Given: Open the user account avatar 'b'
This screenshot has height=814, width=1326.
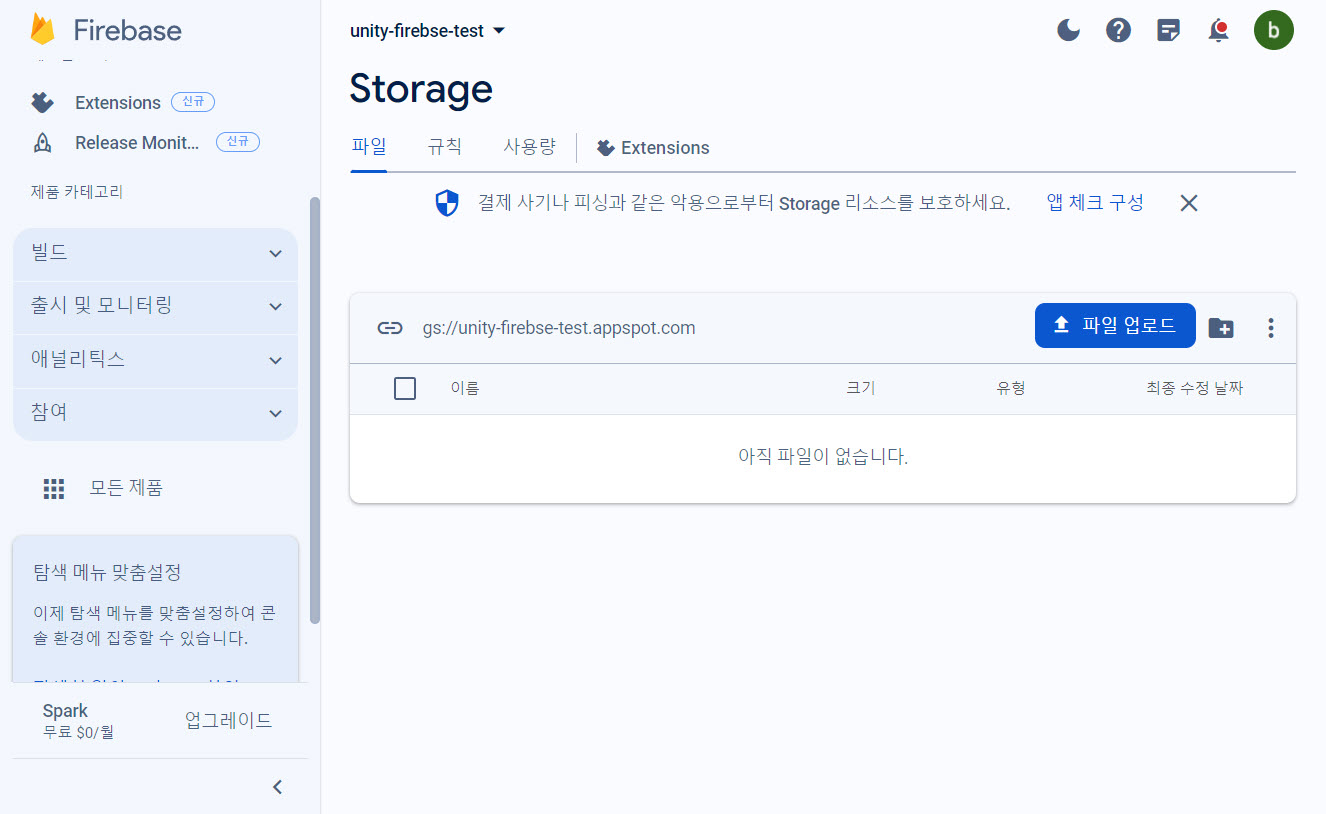Looking at the screenshot, I should [1274, 29].
